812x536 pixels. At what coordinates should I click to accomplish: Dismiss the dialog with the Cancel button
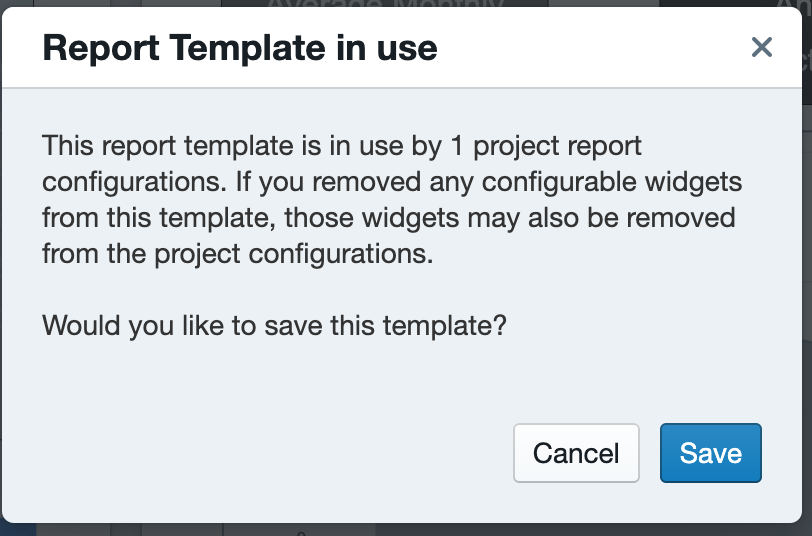pos(576,453)
